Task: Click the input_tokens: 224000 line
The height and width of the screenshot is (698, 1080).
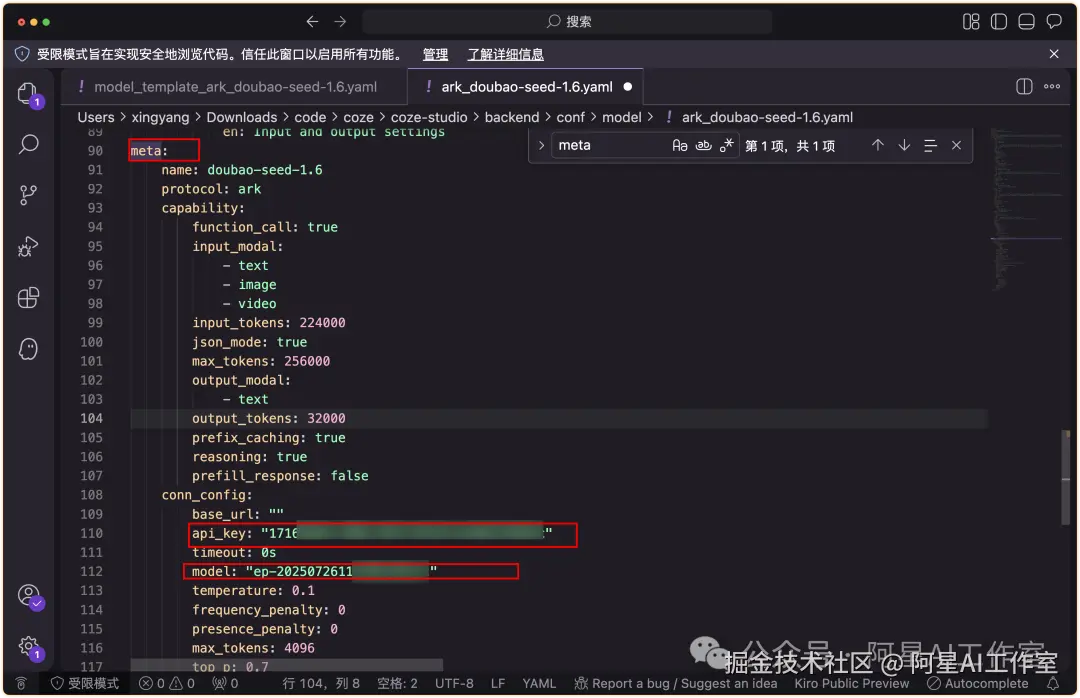Action: (x=269, y=322)
